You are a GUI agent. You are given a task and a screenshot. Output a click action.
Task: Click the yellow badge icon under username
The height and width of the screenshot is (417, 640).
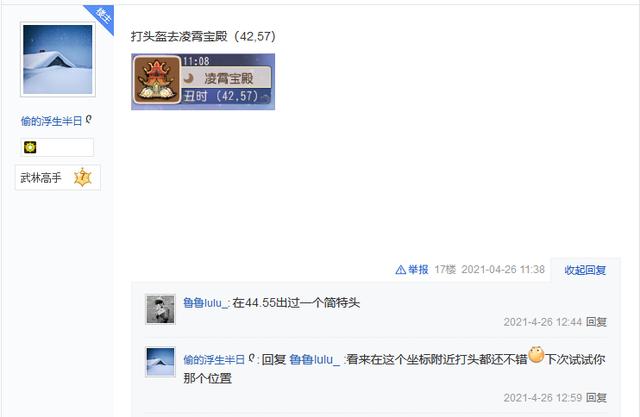coord(30,147)
